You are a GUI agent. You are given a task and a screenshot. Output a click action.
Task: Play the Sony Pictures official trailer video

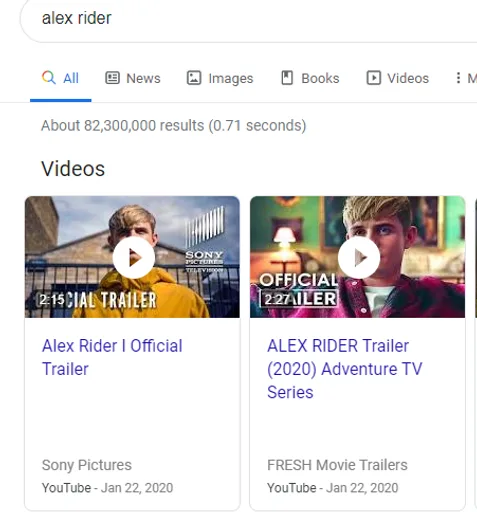pos(134,258)
